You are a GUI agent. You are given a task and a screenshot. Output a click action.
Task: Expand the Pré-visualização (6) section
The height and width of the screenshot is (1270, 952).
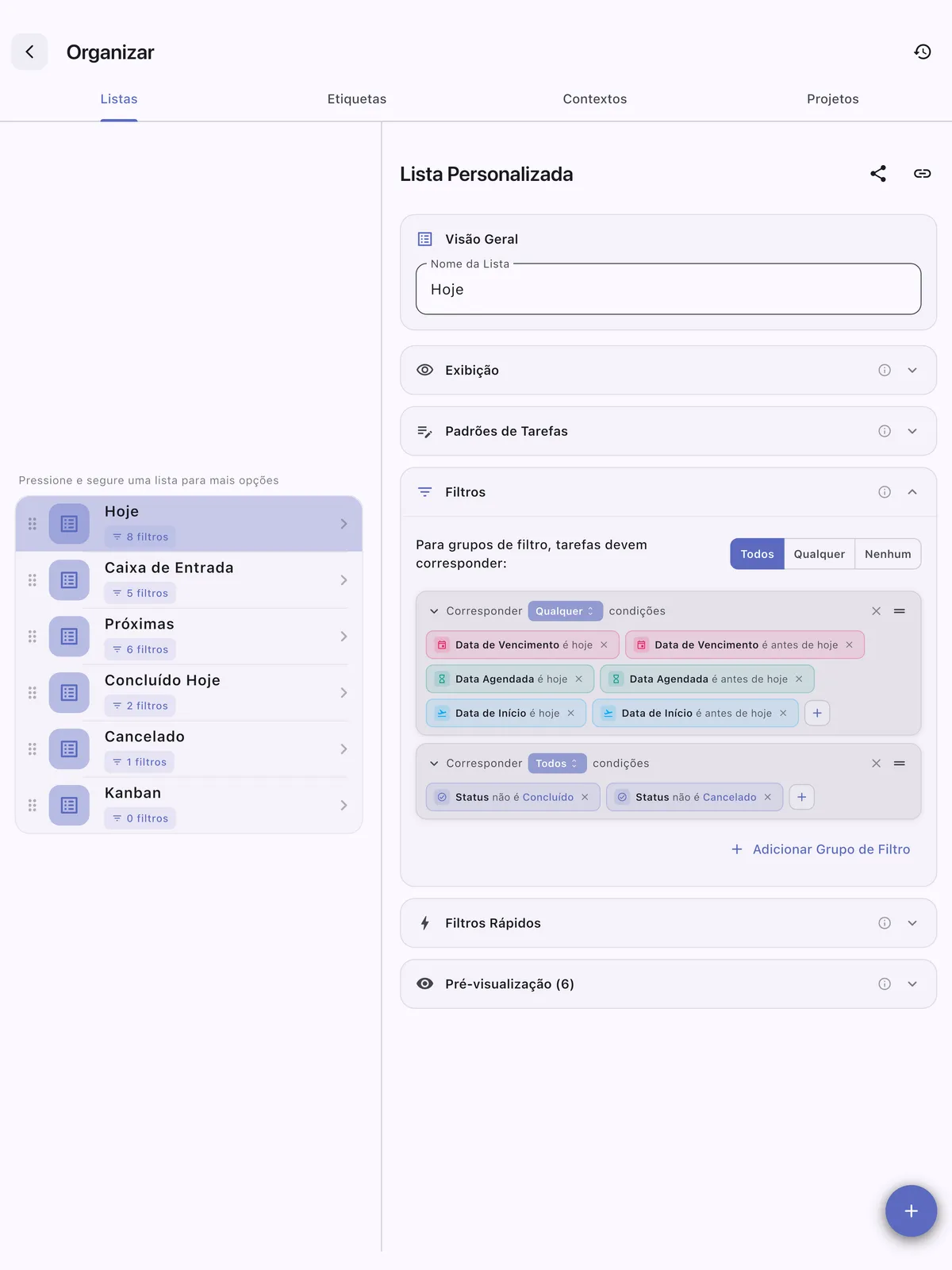(912, 984)
